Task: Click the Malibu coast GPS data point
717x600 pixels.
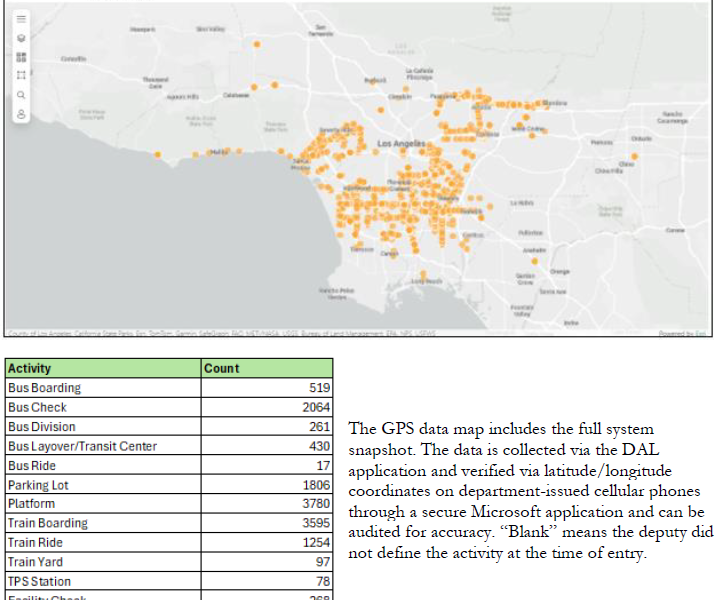Action: tap(195, 155)
